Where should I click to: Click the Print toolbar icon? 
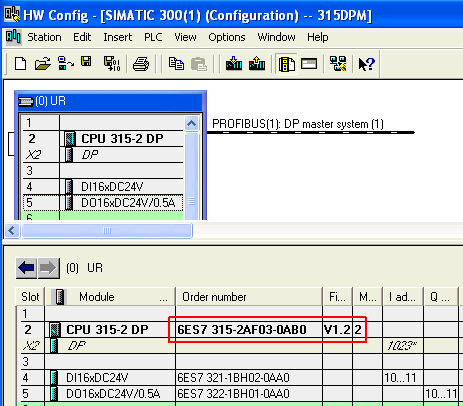click(141, 64)
